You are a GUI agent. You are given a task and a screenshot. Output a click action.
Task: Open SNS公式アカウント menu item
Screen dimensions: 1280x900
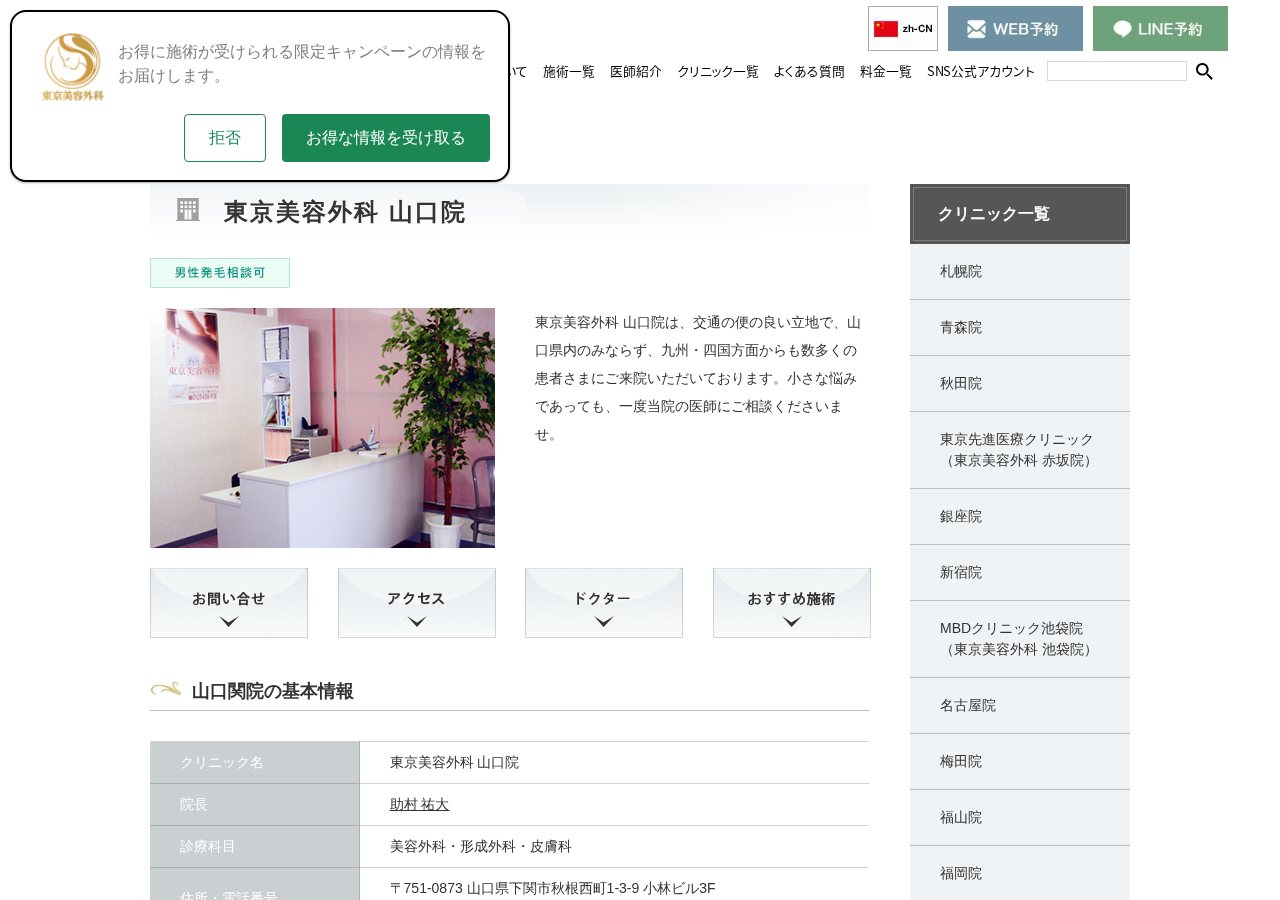click(x=981, y=71)
